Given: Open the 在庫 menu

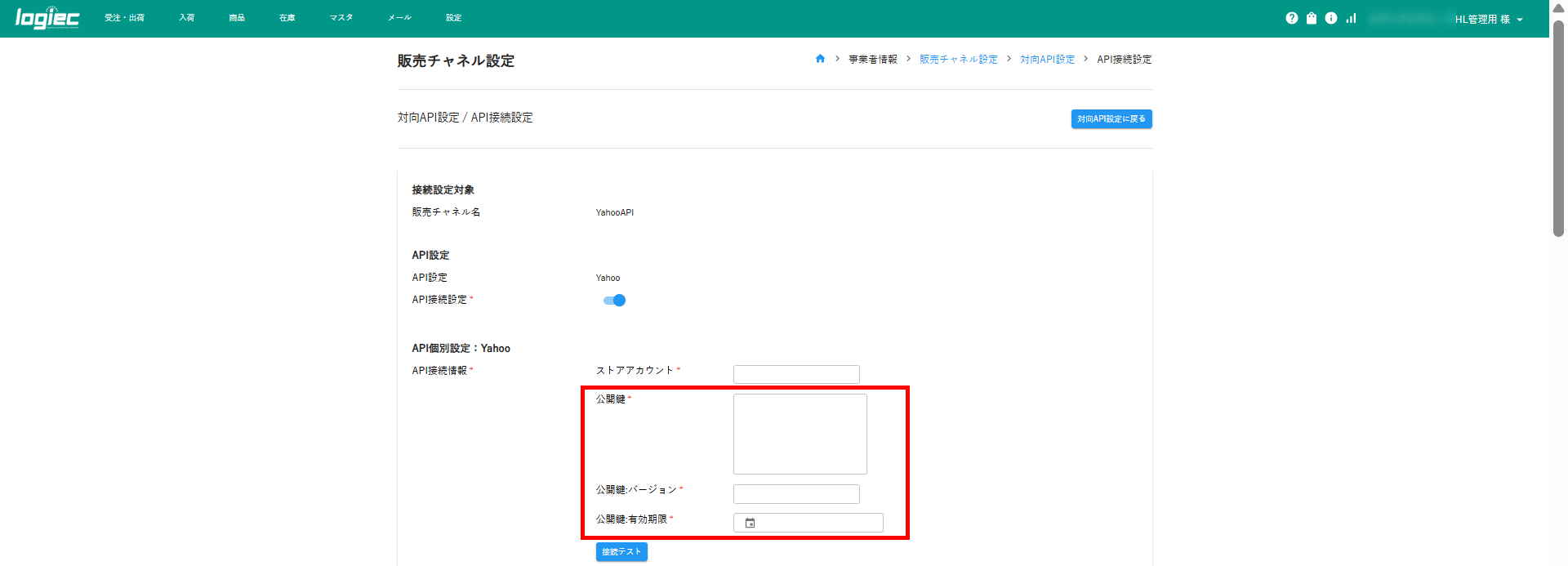Looking at the screenshot, I should [x=287, y=18].
